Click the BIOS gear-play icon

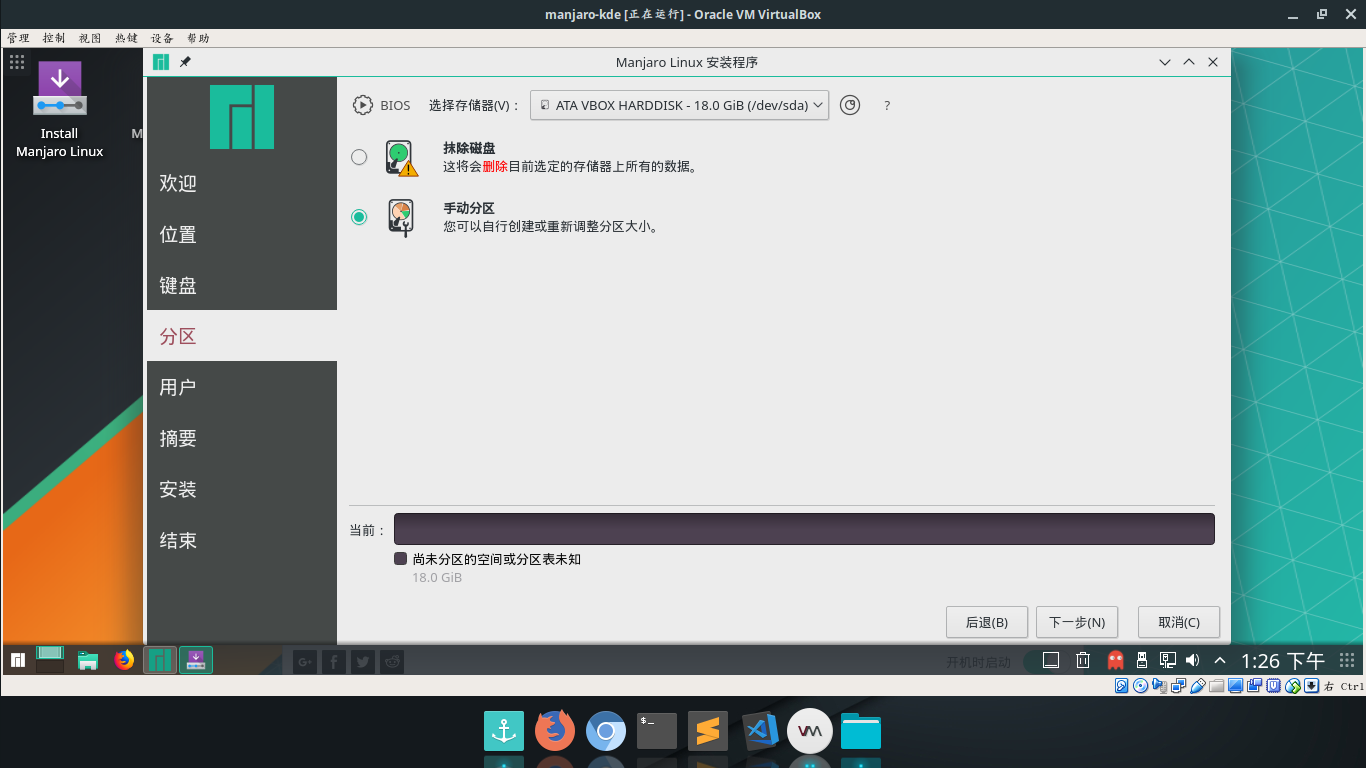tap(361, 105)
